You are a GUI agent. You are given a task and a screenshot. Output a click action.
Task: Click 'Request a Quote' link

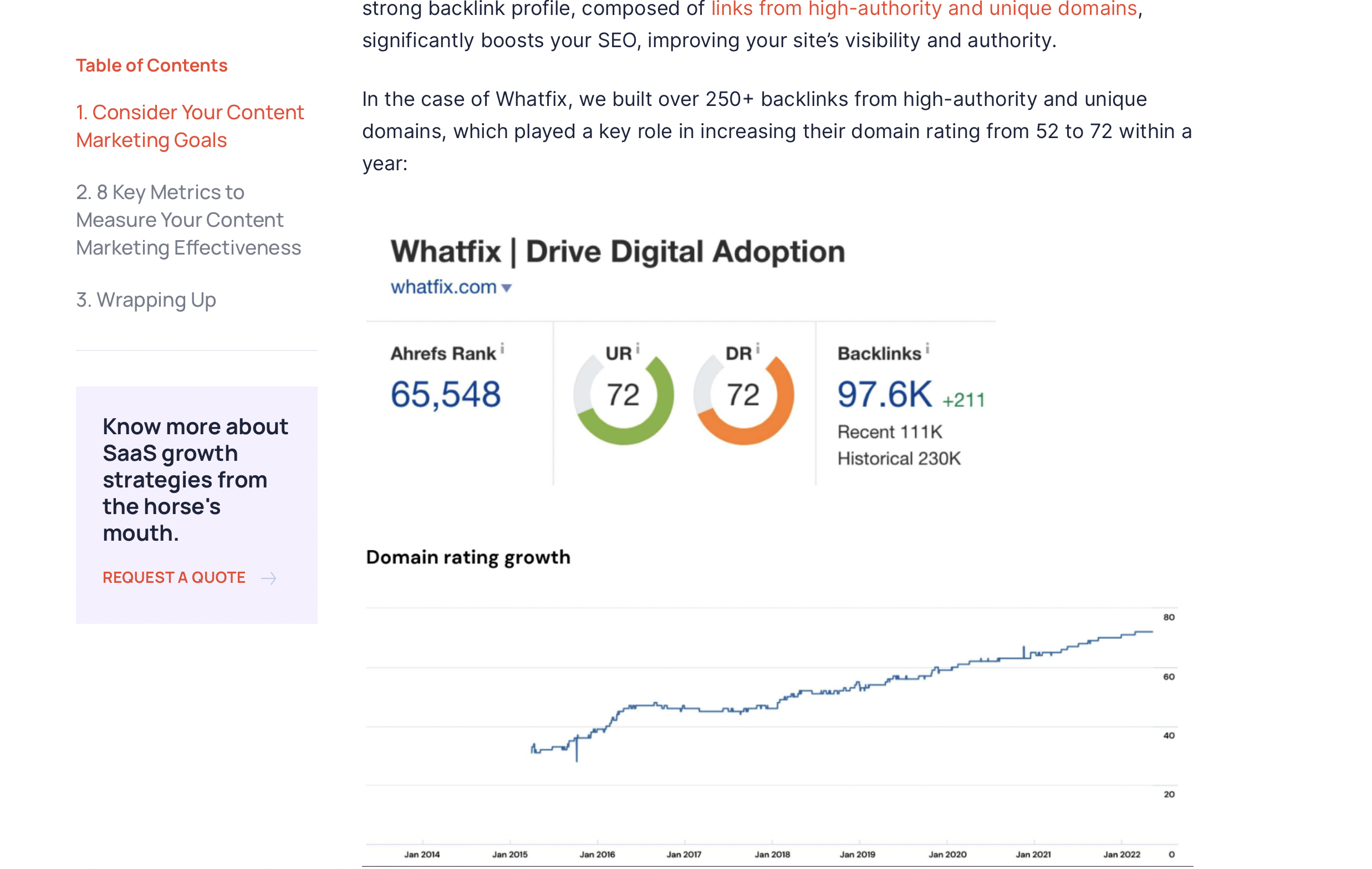click(x=174, y=577)
